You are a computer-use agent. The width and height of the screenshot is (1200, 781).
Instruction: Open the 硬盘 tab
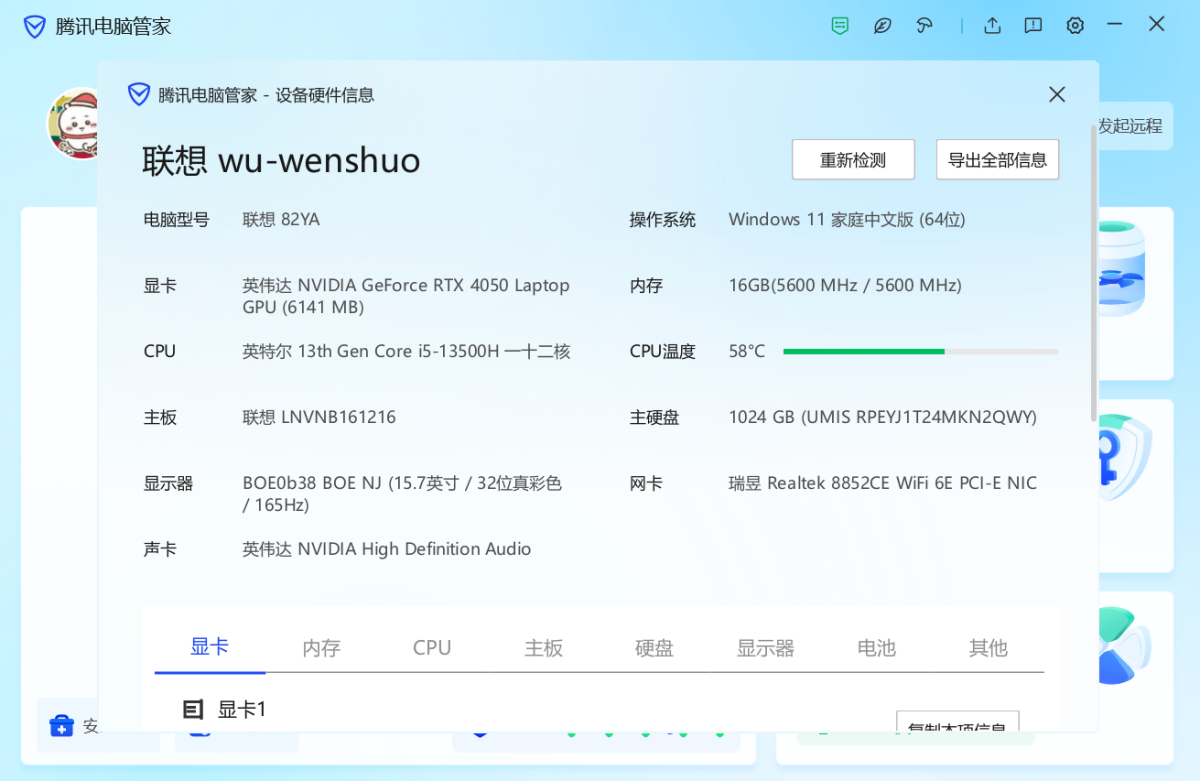(654, 648)
